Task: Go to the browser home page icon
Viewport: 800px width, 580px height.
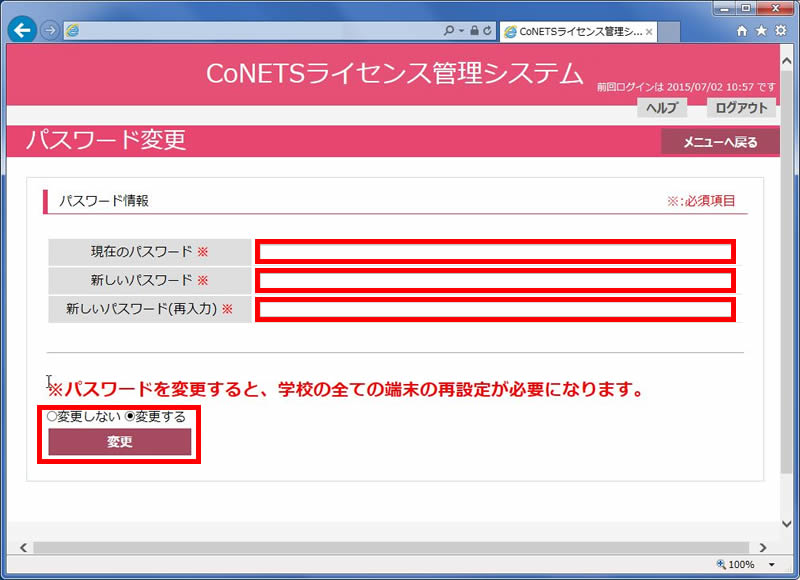Action: click(742, 31)
